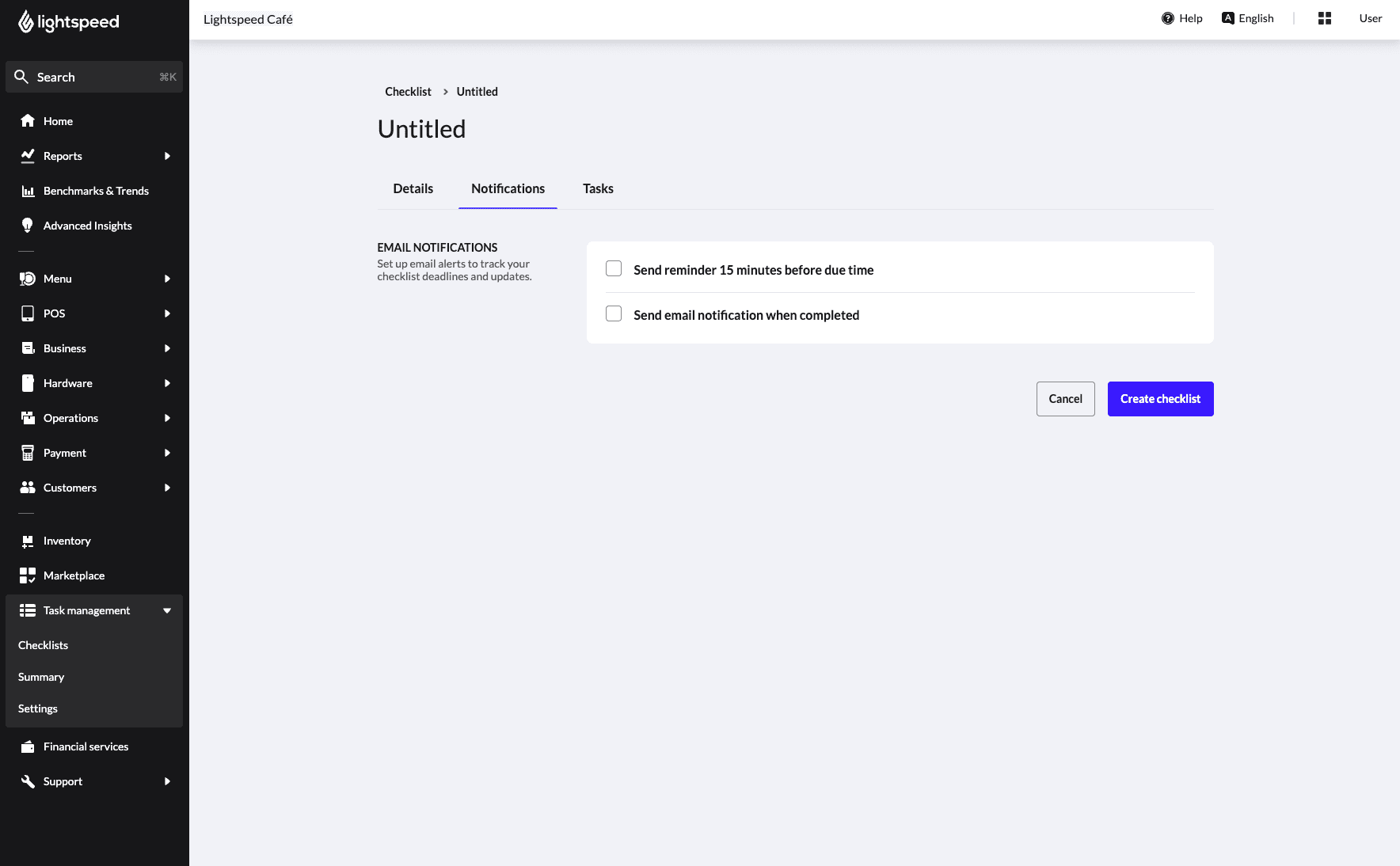Open Benchmarks & Trends from sidebar

tap(95, 191)
